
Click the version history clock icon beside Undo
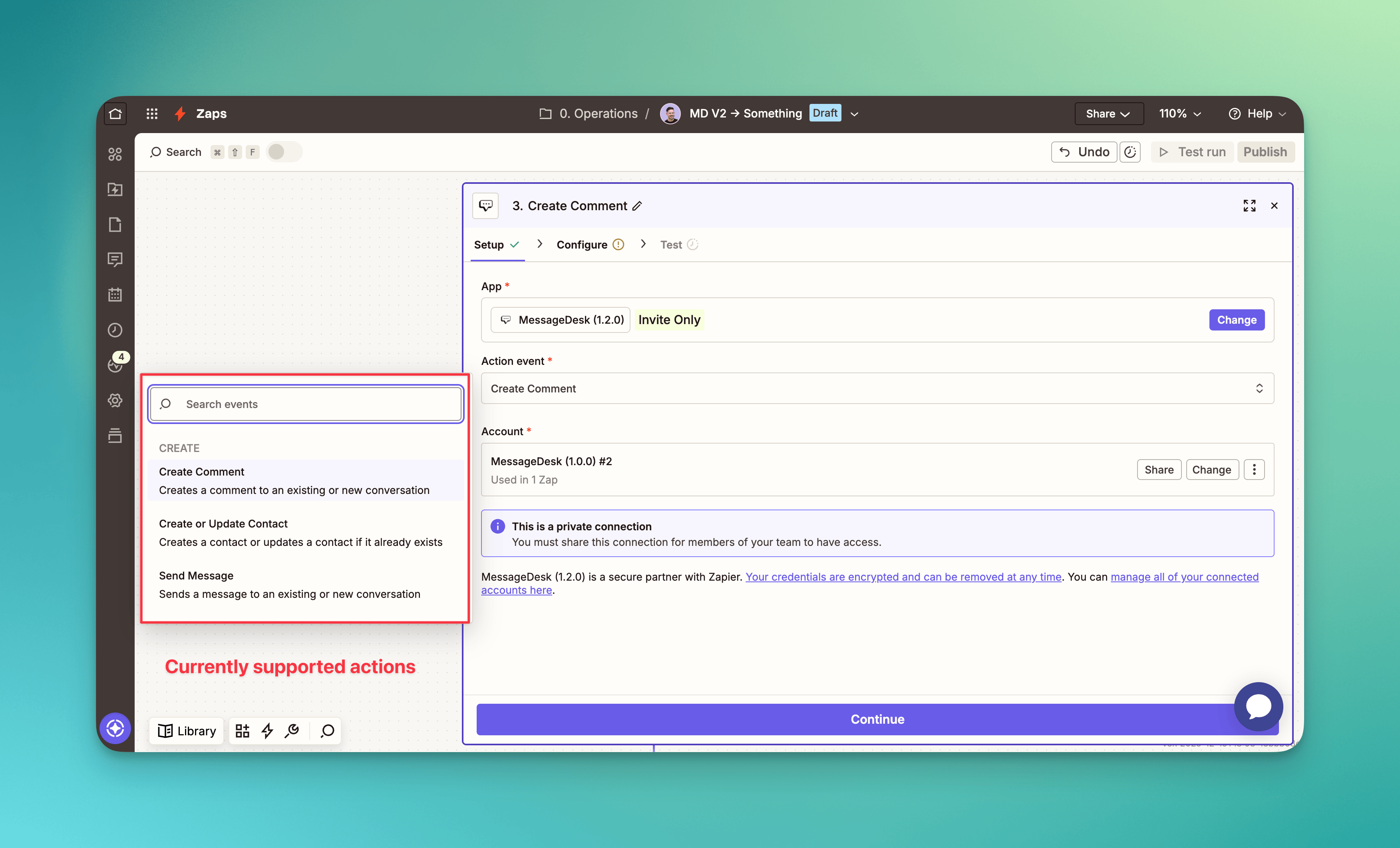1130,152
